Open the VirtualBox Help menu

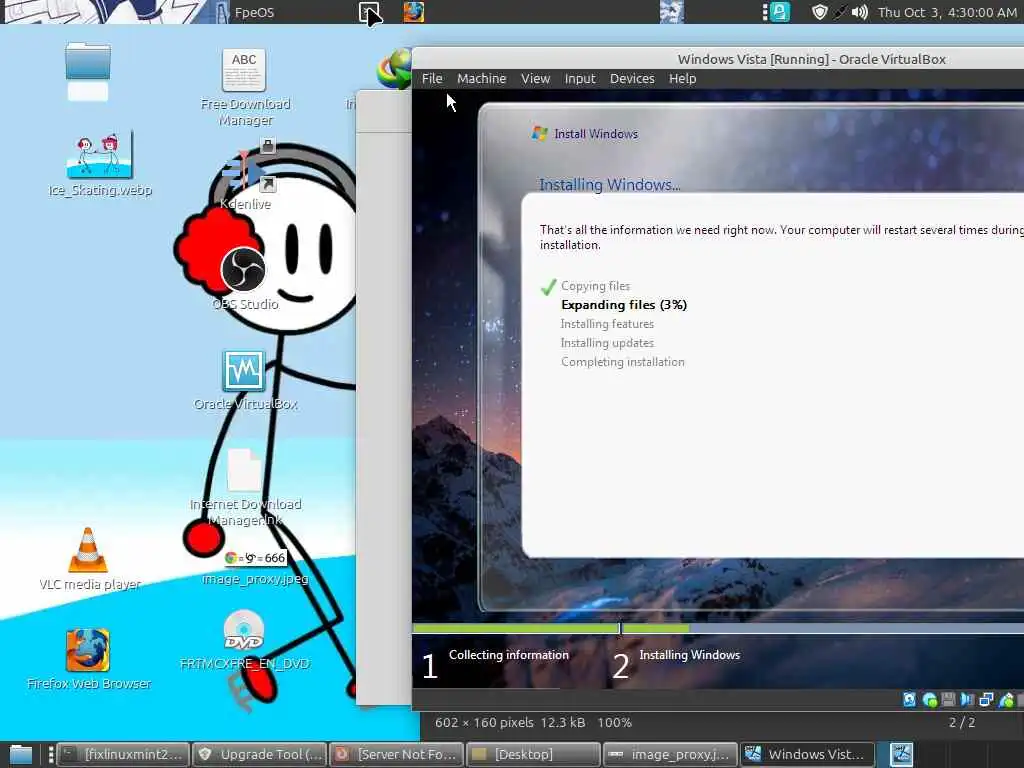point(682,78)
